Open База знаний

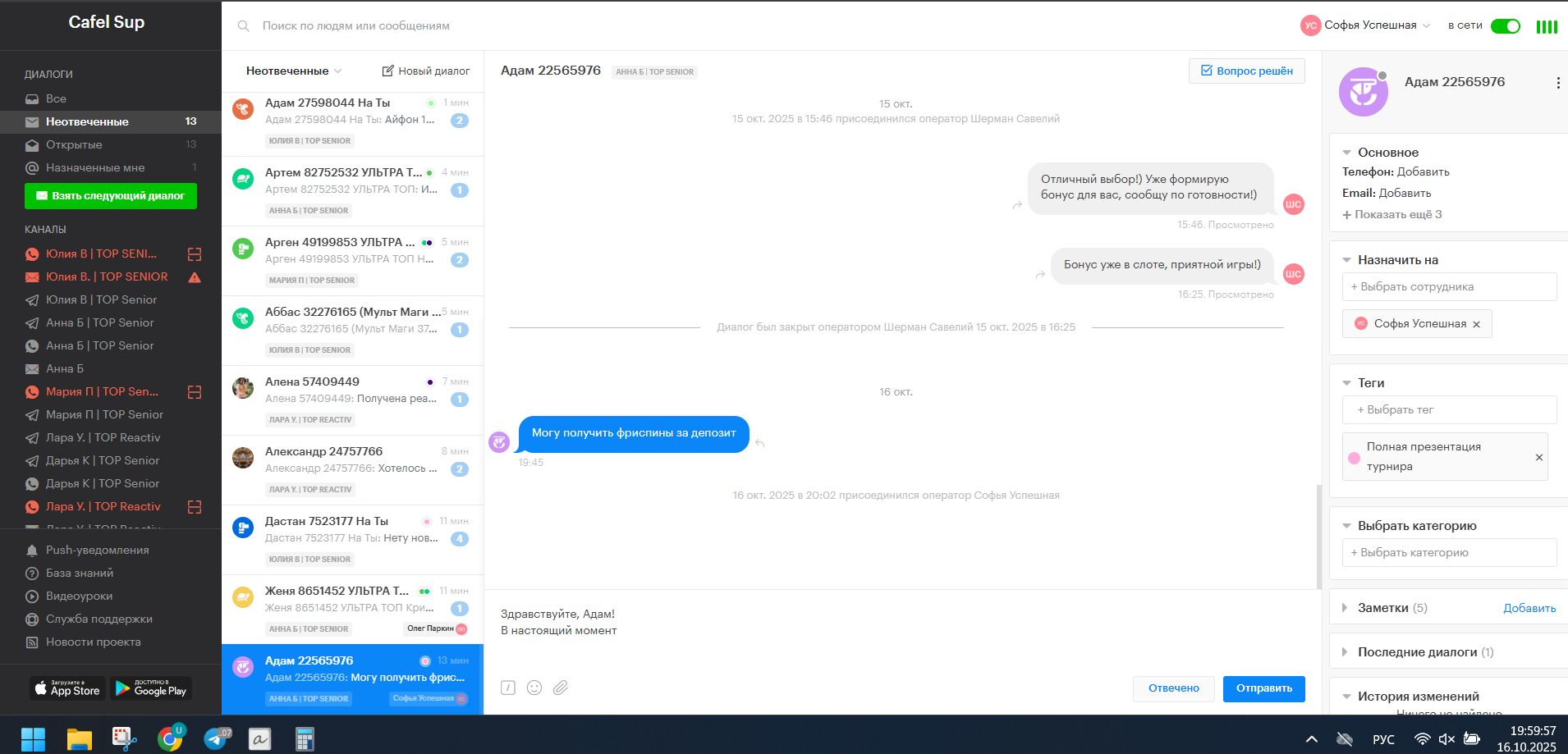pos(80,573)
